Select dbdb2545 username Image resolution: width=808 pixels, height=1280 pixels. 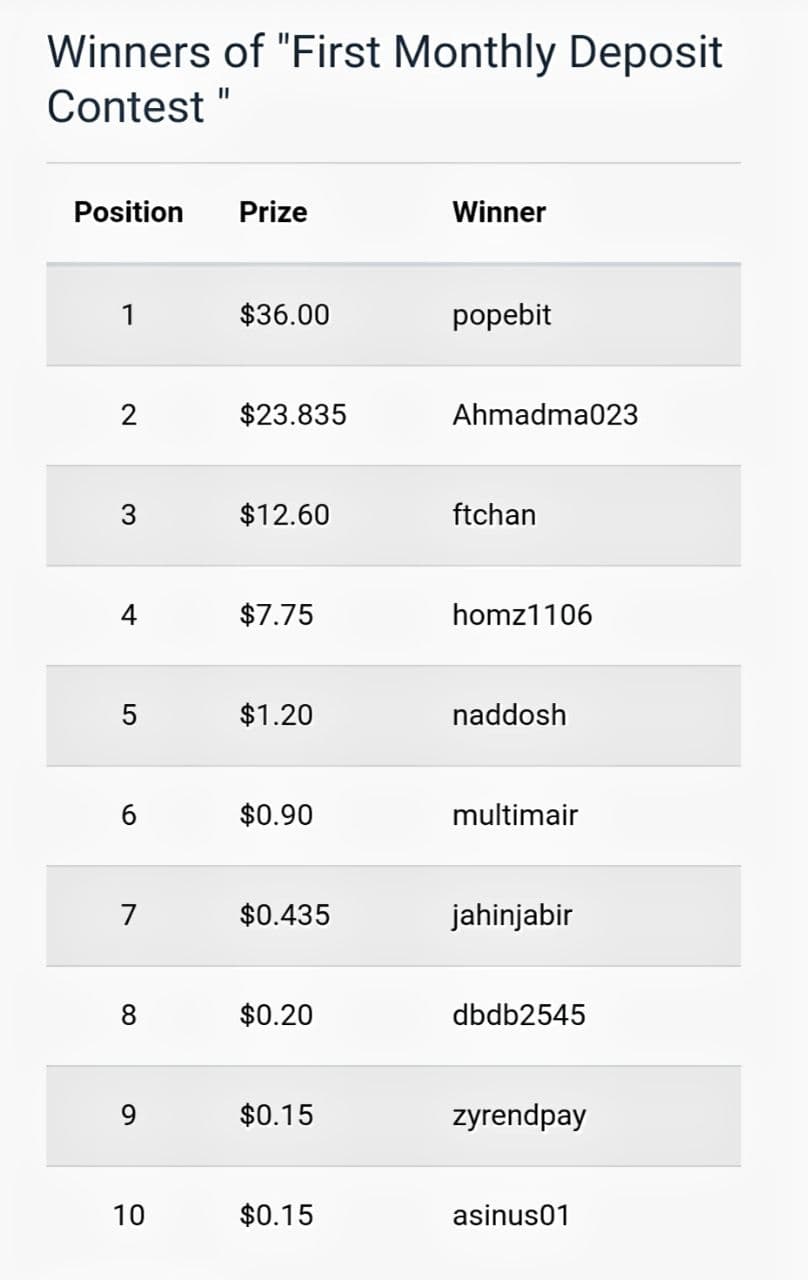pyautogui.click(x=519, y=1015)
